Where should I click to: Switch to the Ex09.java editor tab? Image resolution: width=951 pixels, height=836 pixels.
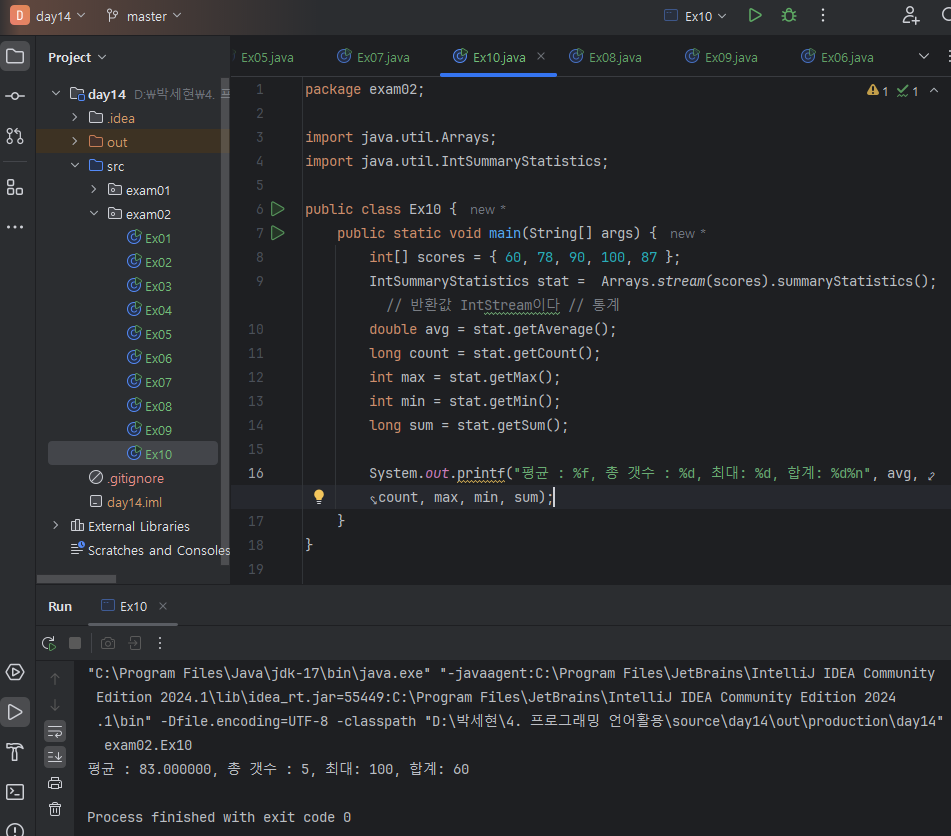(x=731, y=57)
